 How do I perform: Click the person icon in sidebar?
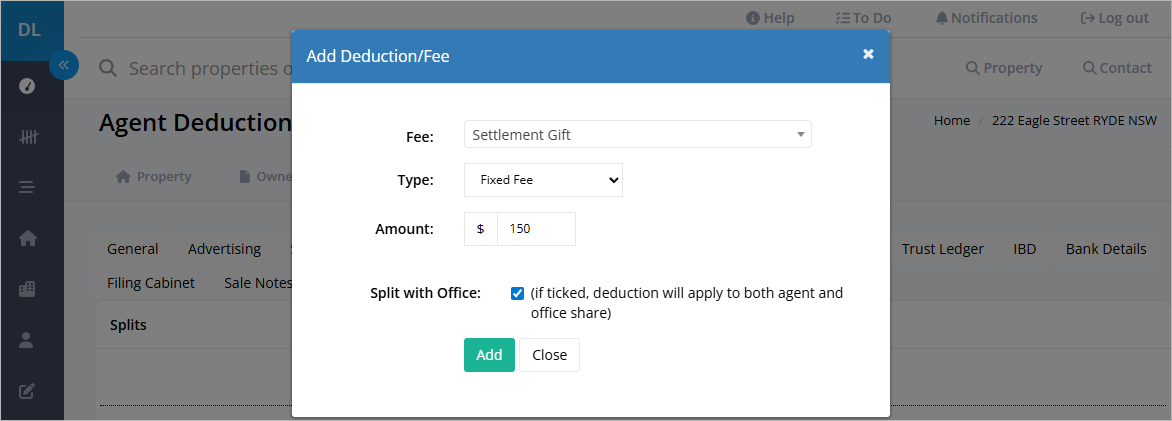27,340
